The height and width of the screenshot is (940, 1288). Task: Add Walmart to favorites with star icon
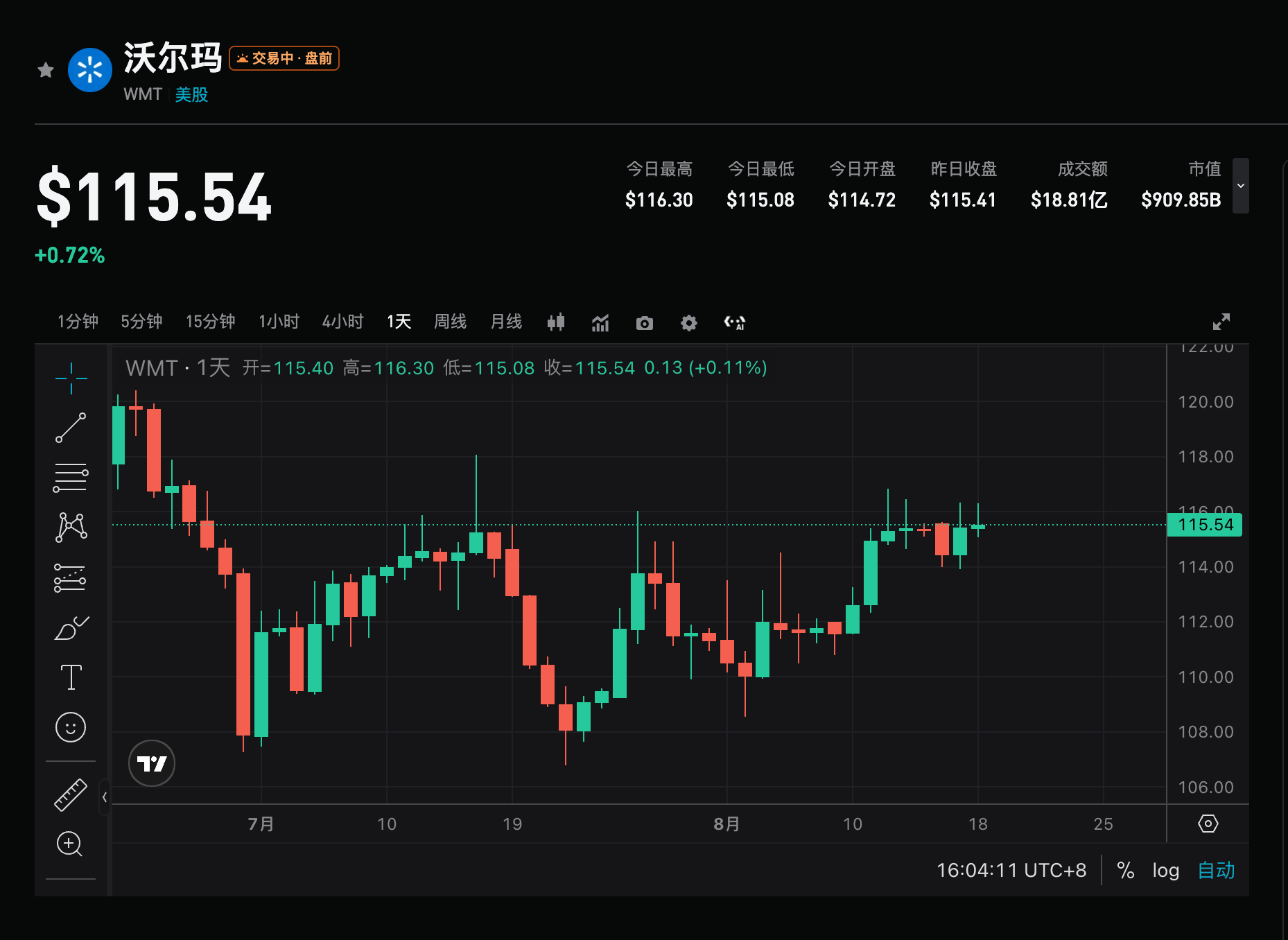(x=46, y=70)
